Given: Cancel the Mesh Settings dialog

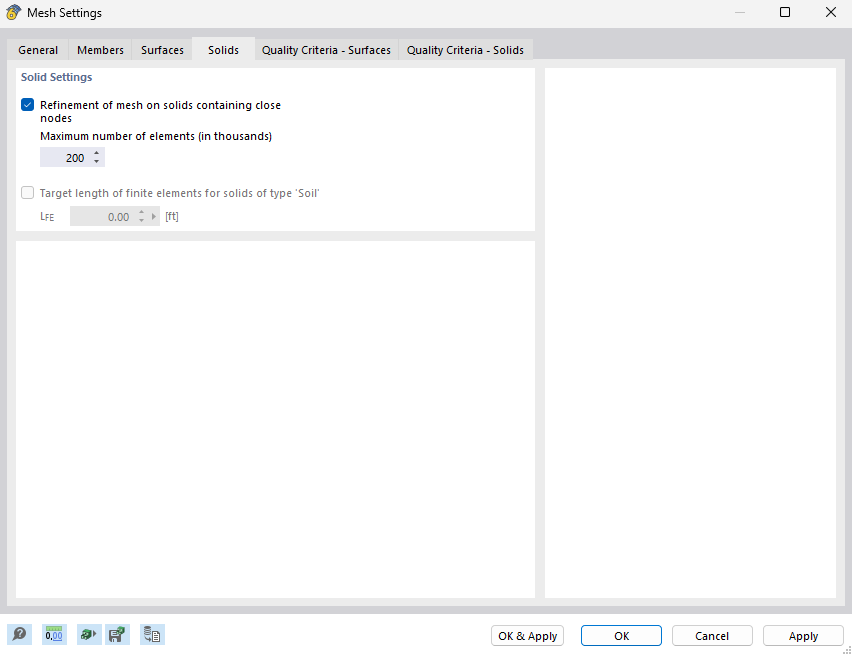Looking at the screenshot, I should pyautogui.click(x=711, y=635).
